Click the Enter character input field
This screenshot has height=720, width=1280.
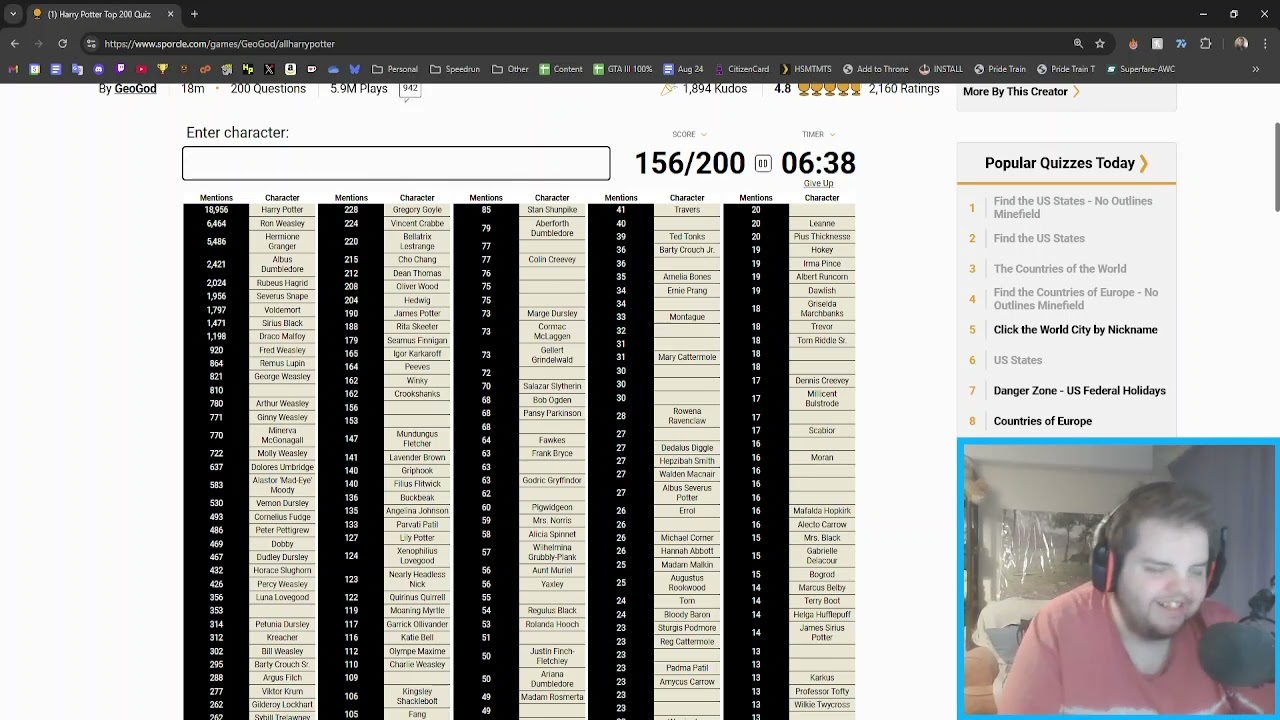[396, 163]
